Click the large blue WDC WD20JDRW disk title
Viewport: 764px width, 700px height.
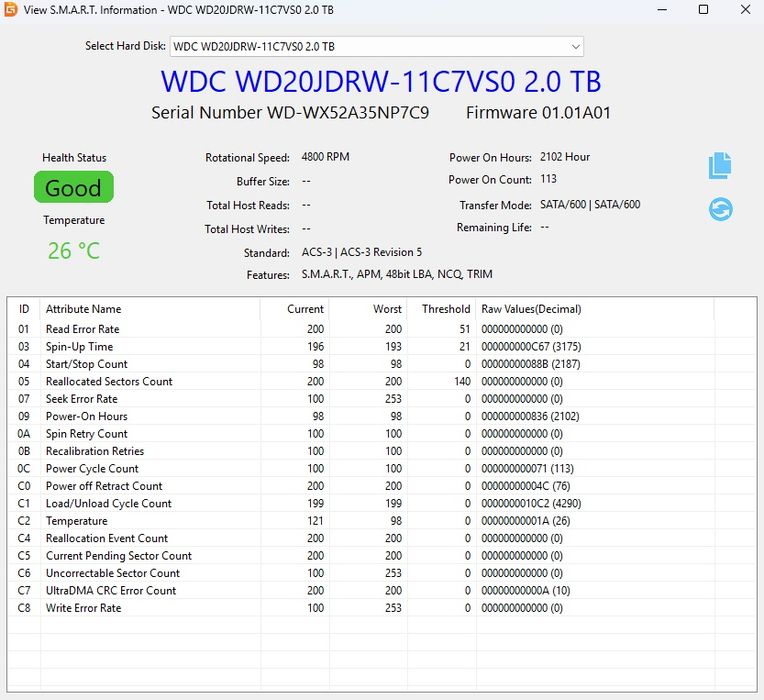coord(381,81)
